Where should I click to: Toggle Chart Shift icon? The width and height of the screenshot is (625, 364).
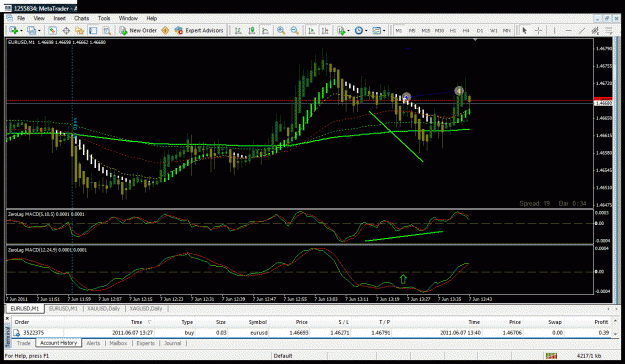click(325, 30)
